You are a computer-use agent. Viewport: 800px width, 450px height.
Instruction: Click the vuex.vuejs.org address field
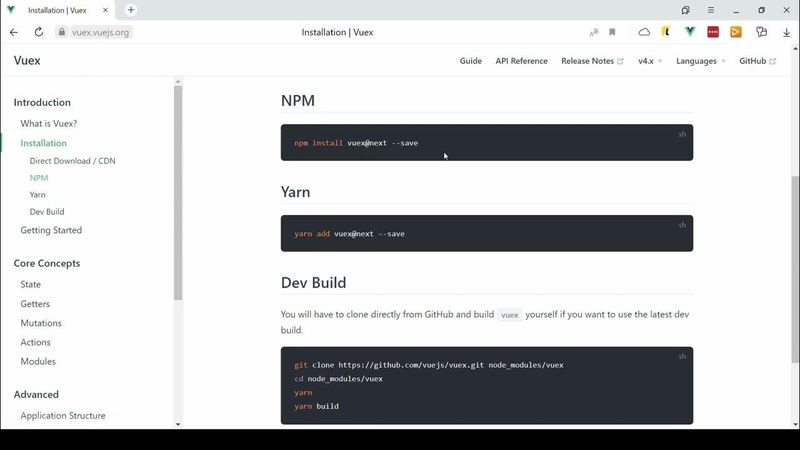(x=101, y=32)
